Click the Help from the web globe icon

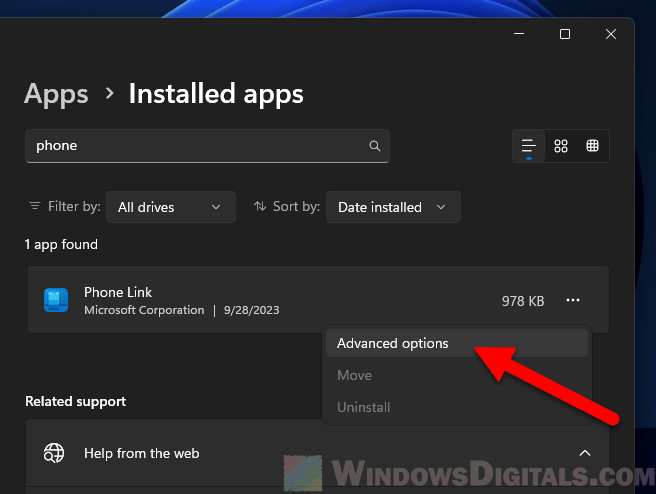pyautogui.click(x=54, y=453)
